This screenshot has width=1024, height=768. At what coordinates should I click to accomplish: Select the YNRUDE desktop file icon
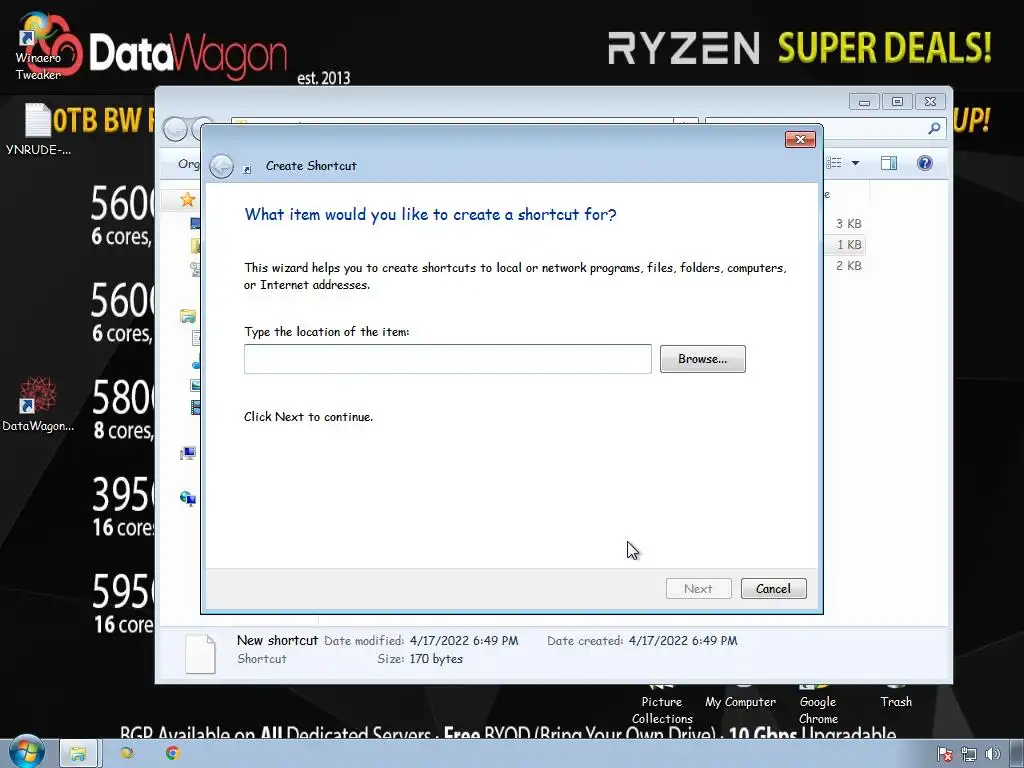38,120
